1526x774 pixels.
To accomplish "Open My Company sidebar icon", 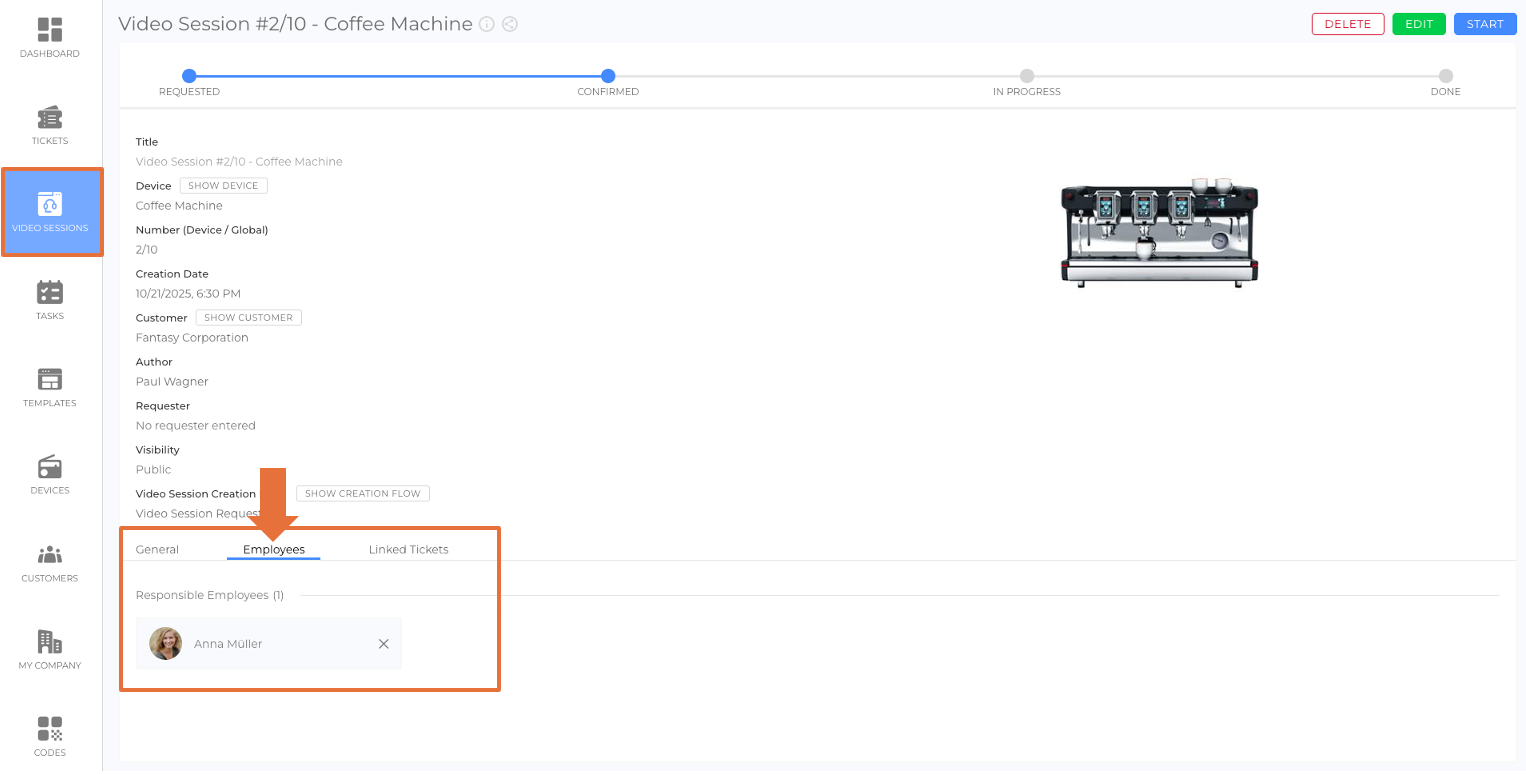I will (x=50, y=648).
